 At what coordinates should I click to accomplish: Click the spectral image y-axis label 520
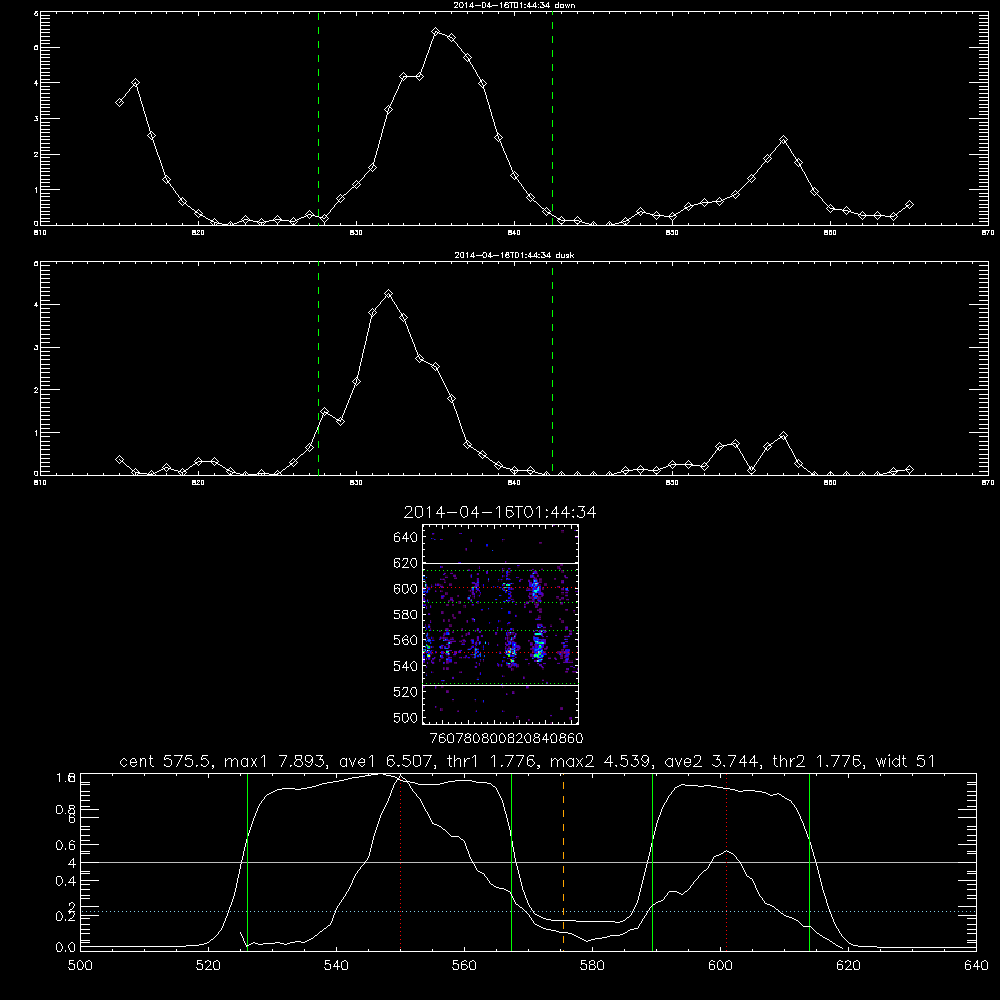pyautogui.click(x=406, y=692)
